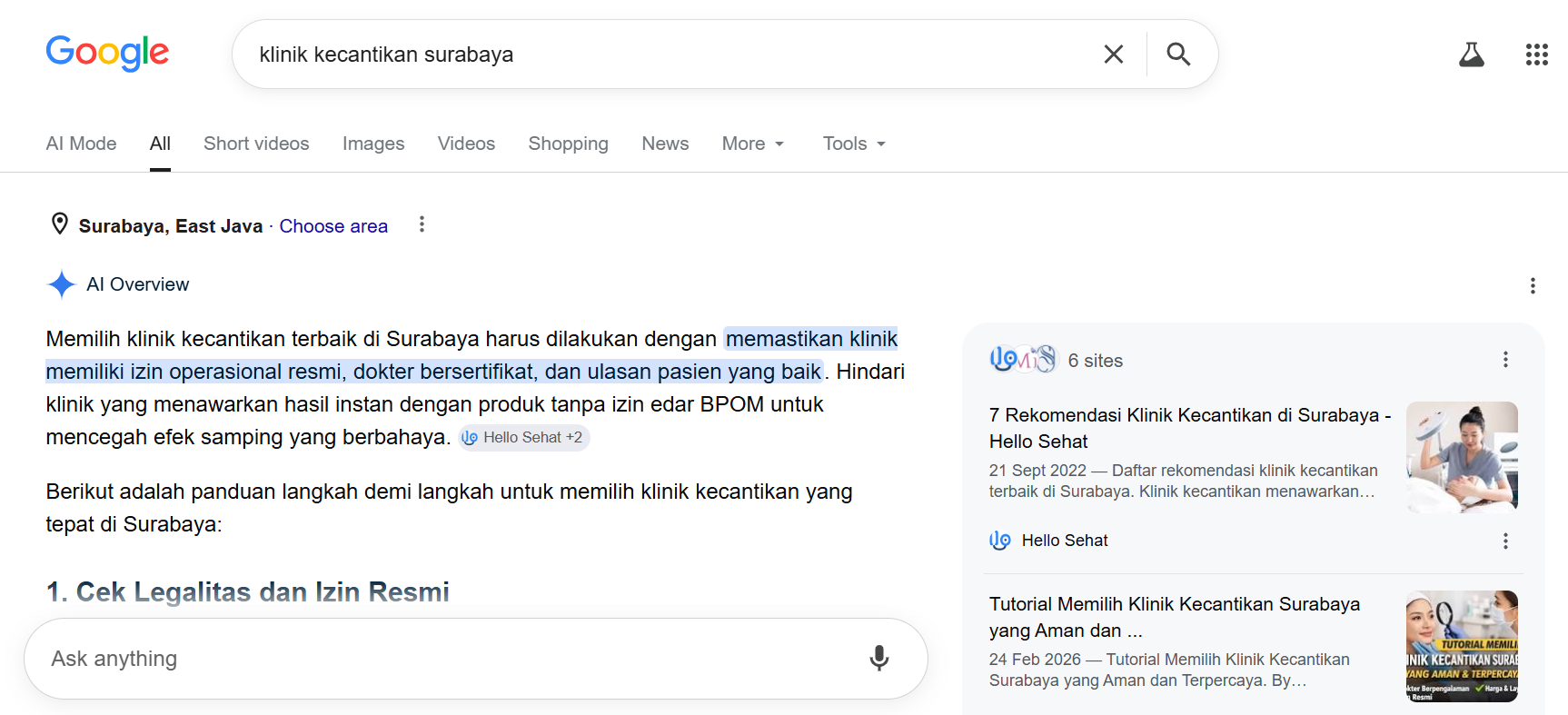Click the Hello Sehat source name

(x=1065, y=541)
